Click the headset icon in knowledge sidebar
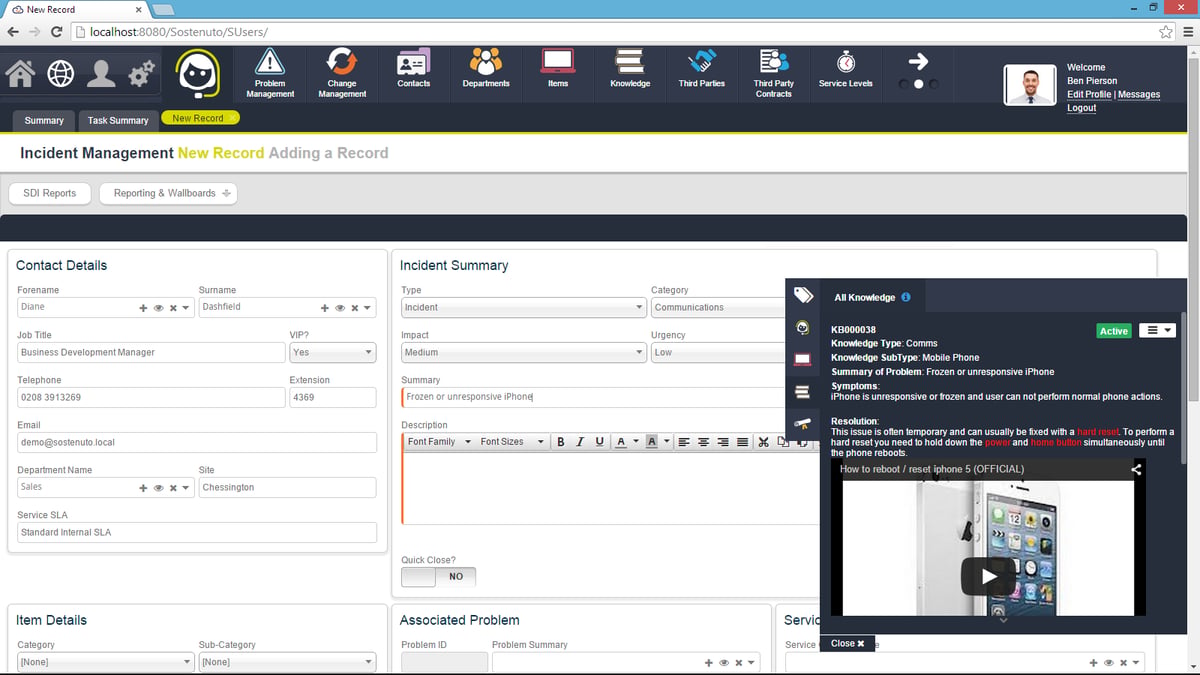 click(x=802, y=327)
